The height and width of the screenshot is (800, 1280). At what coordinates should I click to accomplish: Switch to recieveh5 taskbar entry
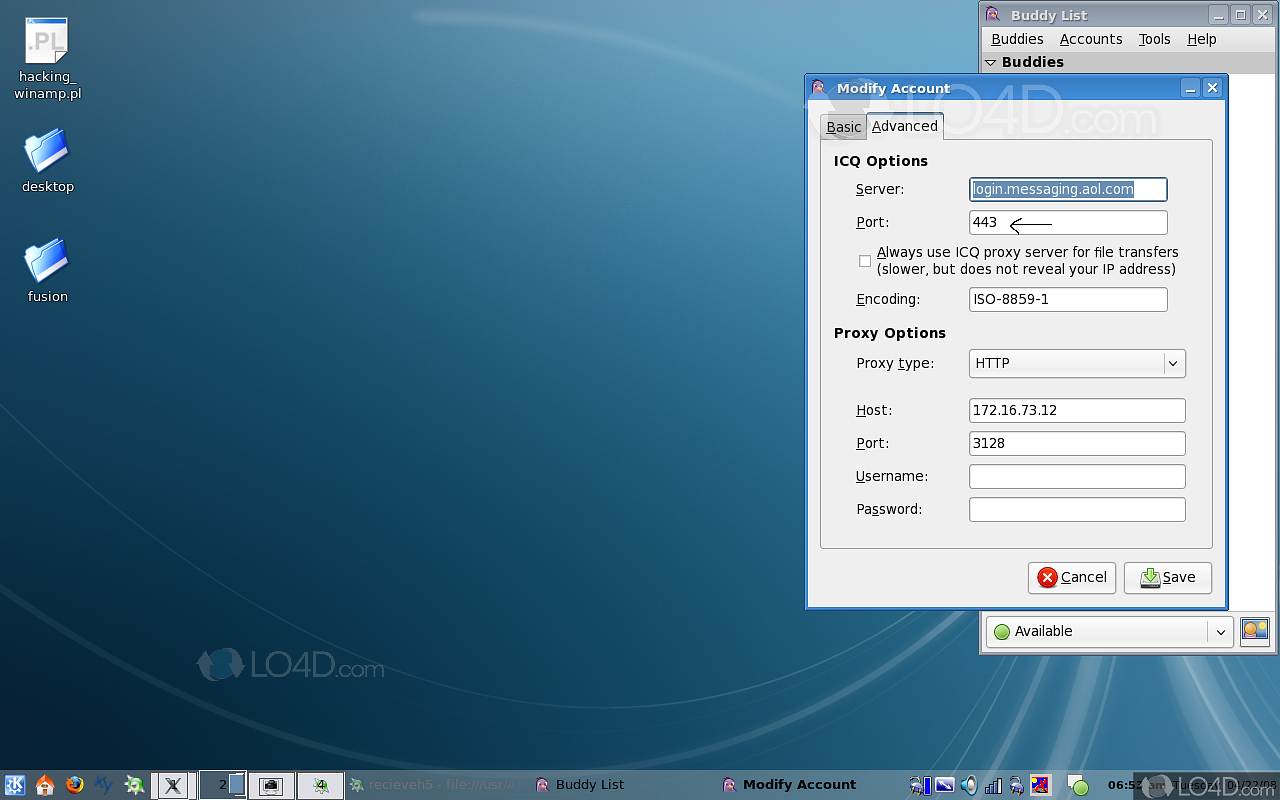[436, 785]
